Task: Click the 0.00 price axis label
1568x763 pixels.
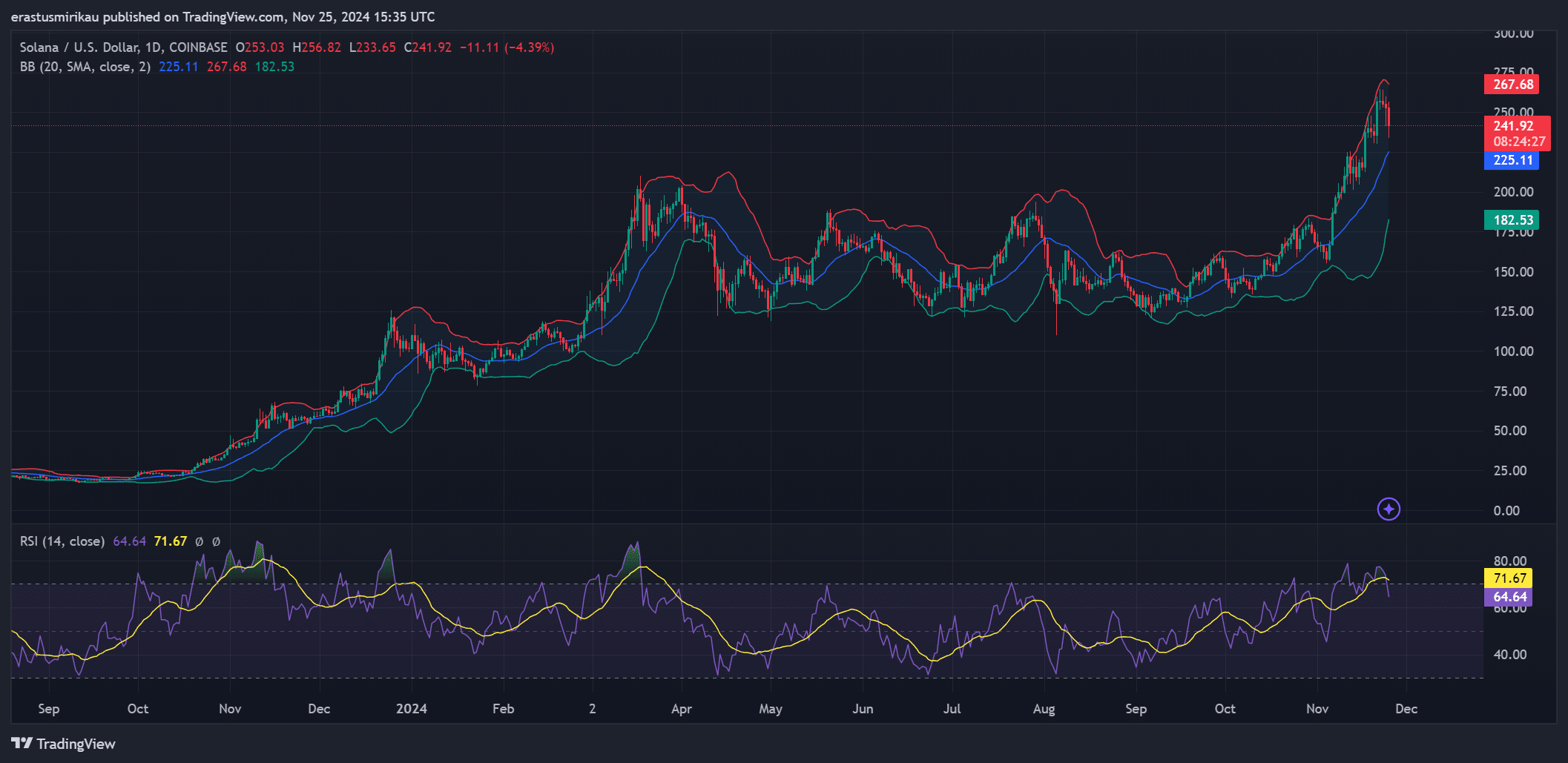Action: [1506, 511]
